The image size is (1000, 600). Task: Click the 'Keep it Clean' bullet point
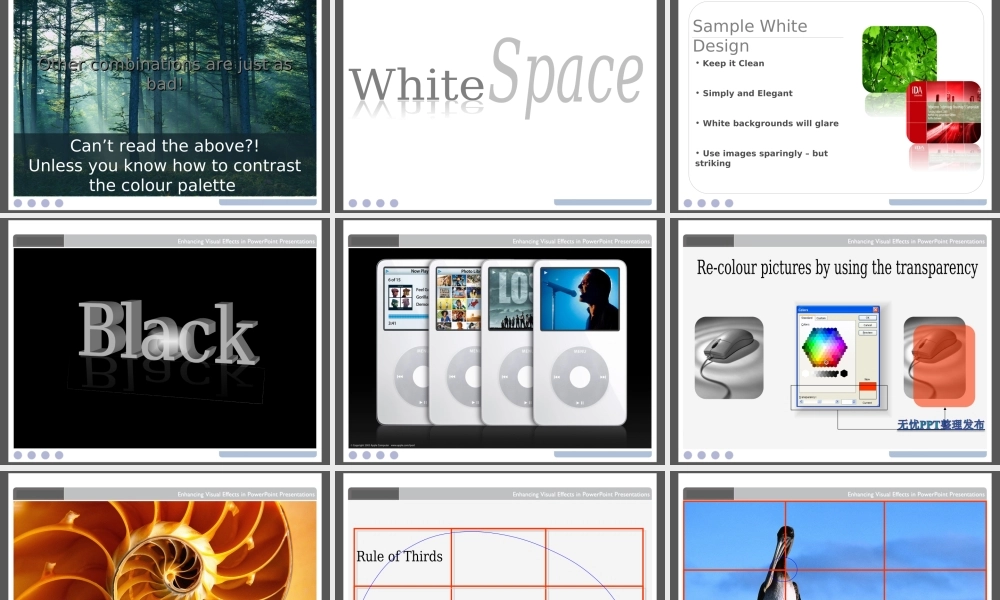733,64
